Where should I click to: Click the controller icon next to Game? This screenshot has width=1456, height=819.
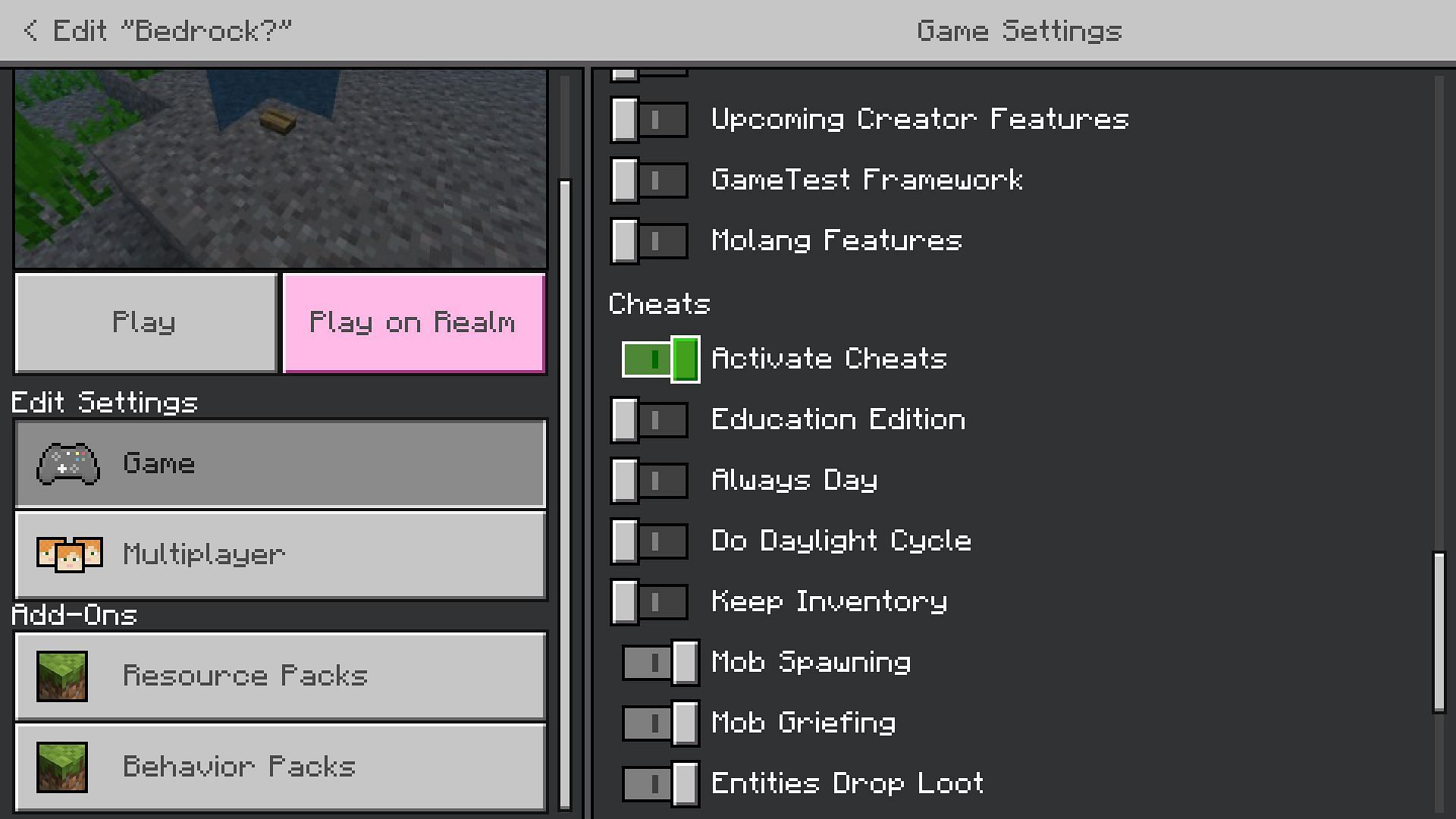[x=68, y=464]
